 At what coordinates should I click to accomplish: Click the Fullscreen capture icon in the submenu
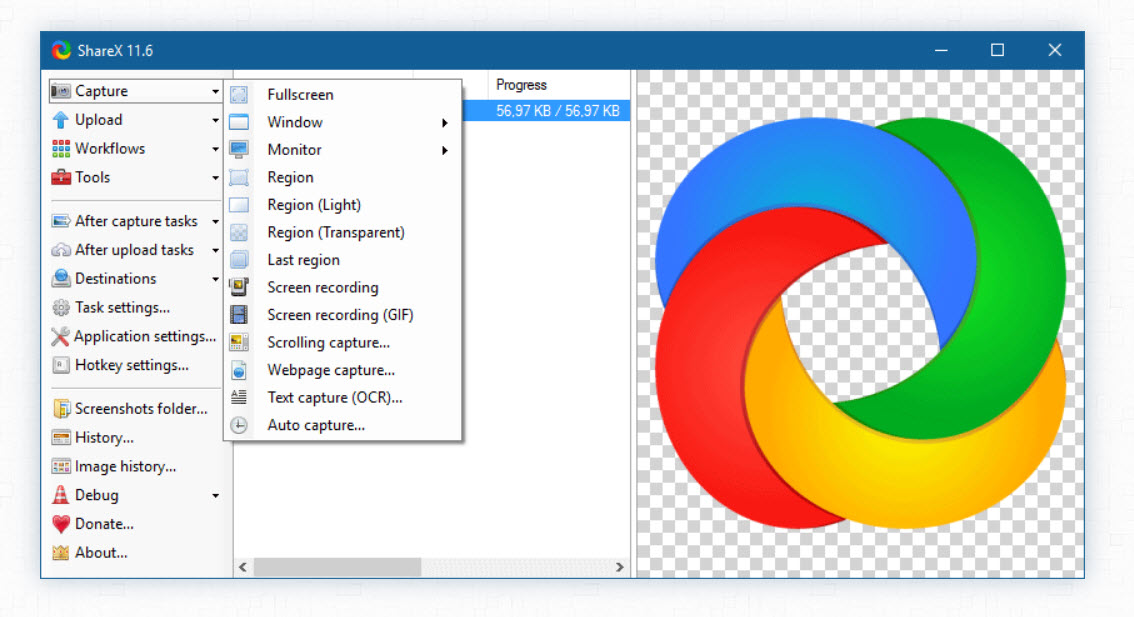(x=239, y=95)
